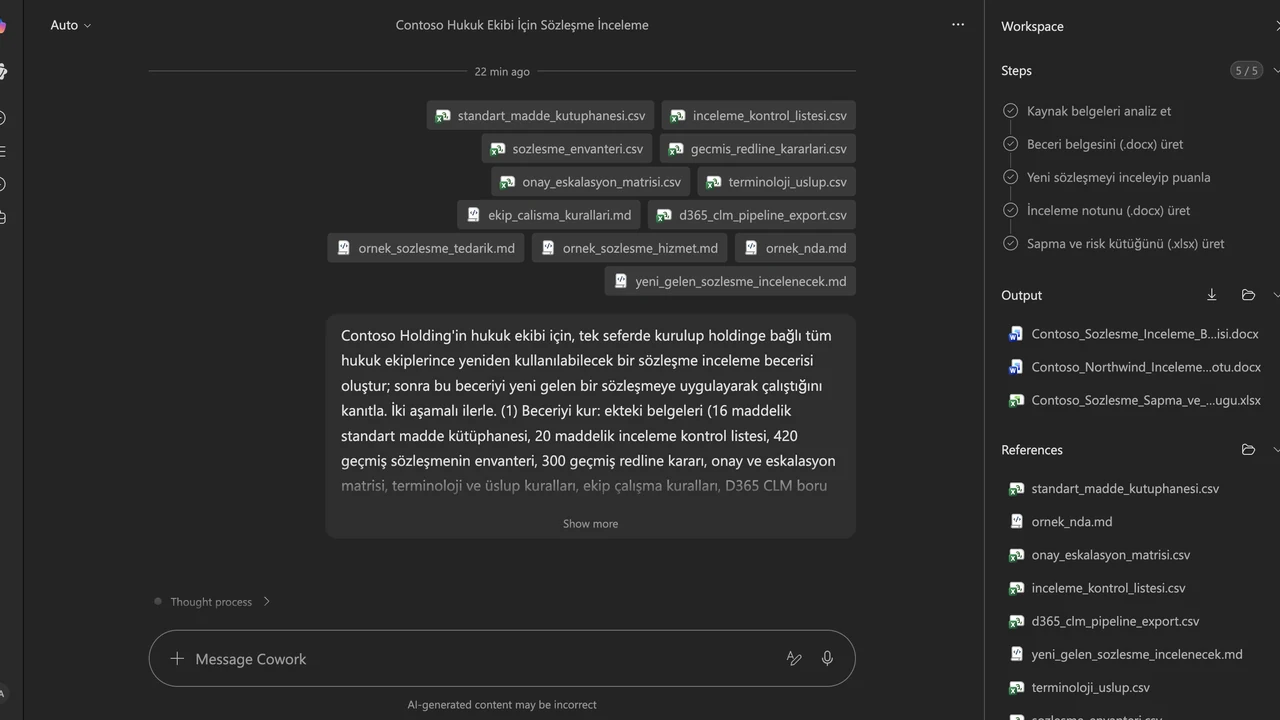Open the three-dot menu beside conversation title

click(x=958, y=25)
